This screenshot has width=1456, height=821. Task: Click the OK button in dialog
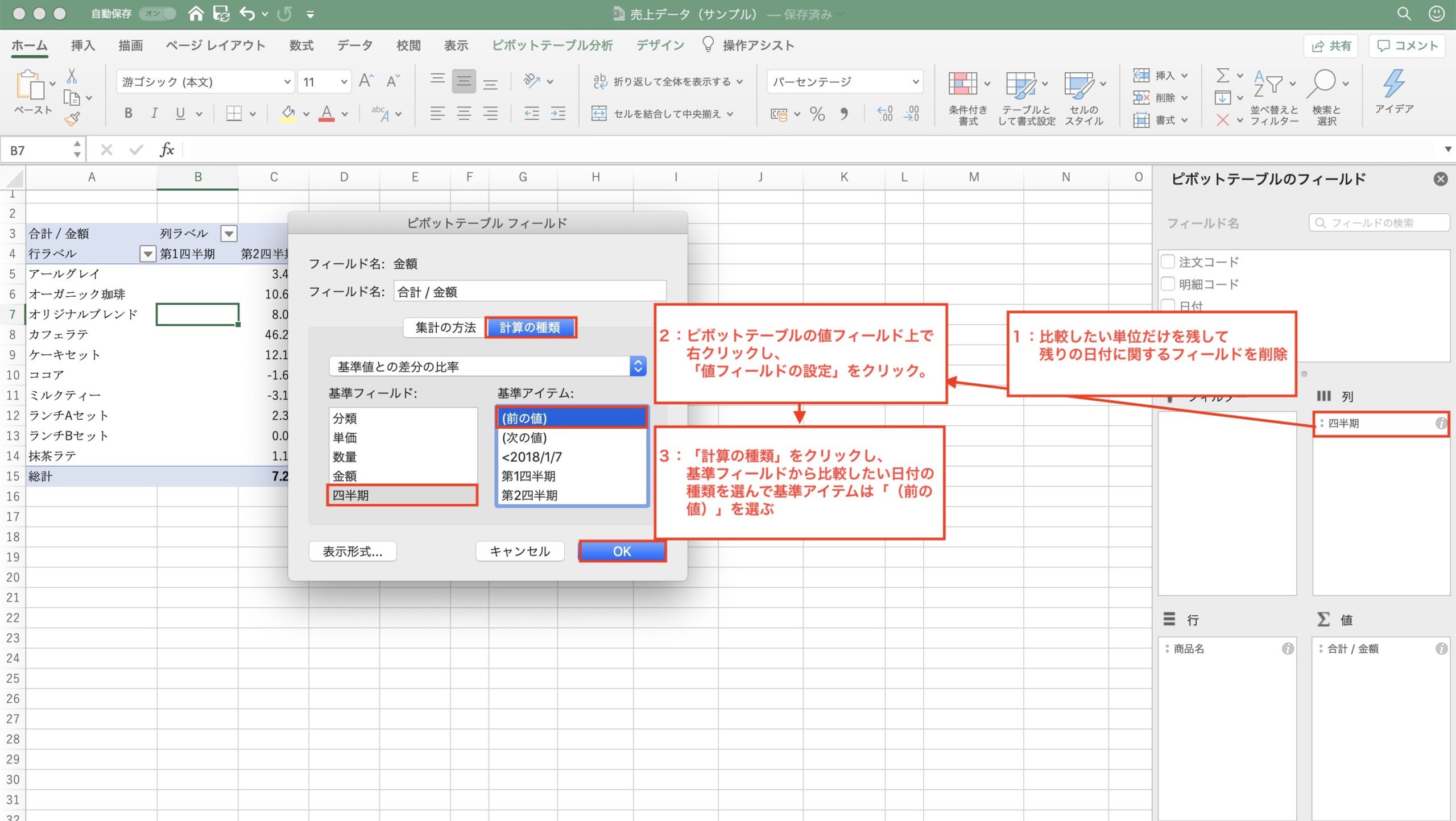(622, 551)
